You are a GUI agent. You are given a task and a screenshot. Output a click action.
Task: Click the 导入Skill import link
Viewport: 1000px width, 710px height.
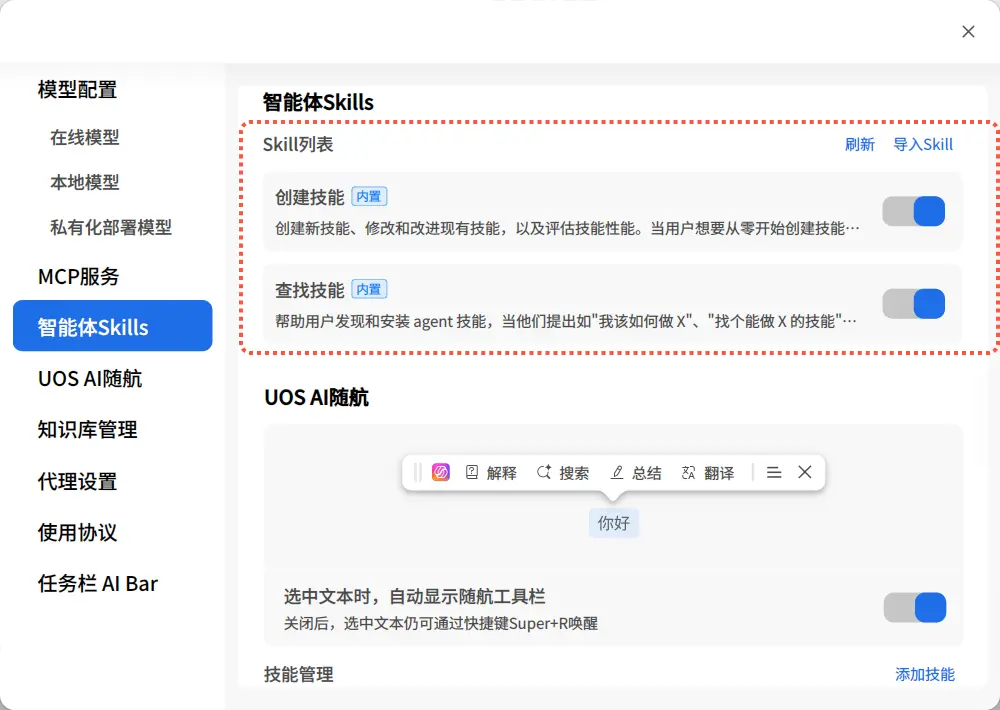pyautogui.click(x=923, y=145)
